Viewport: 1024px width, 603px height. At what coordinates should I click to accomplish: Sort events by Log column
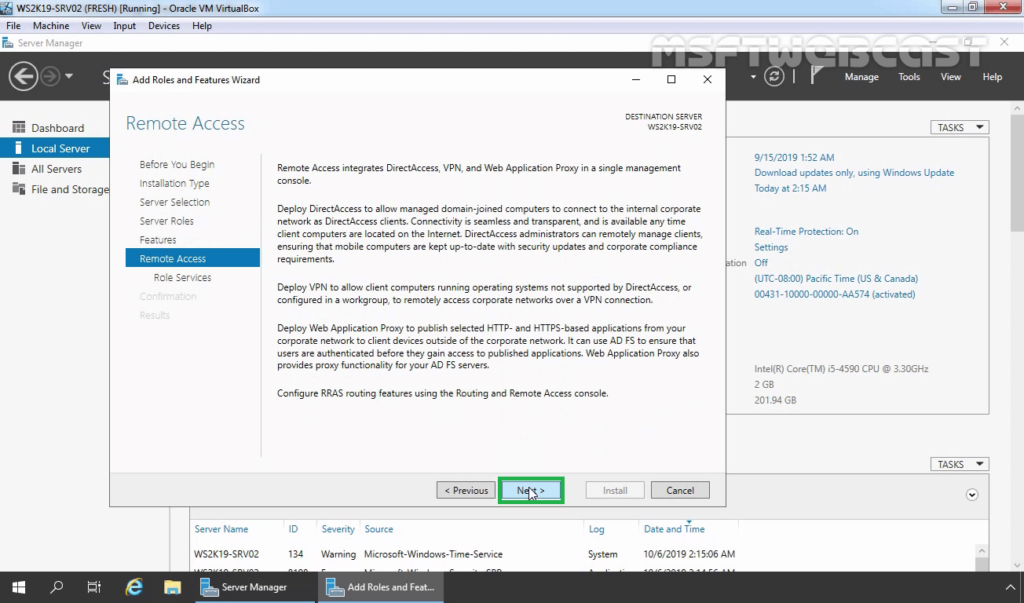pyautogui.click(x=596, y=529)
